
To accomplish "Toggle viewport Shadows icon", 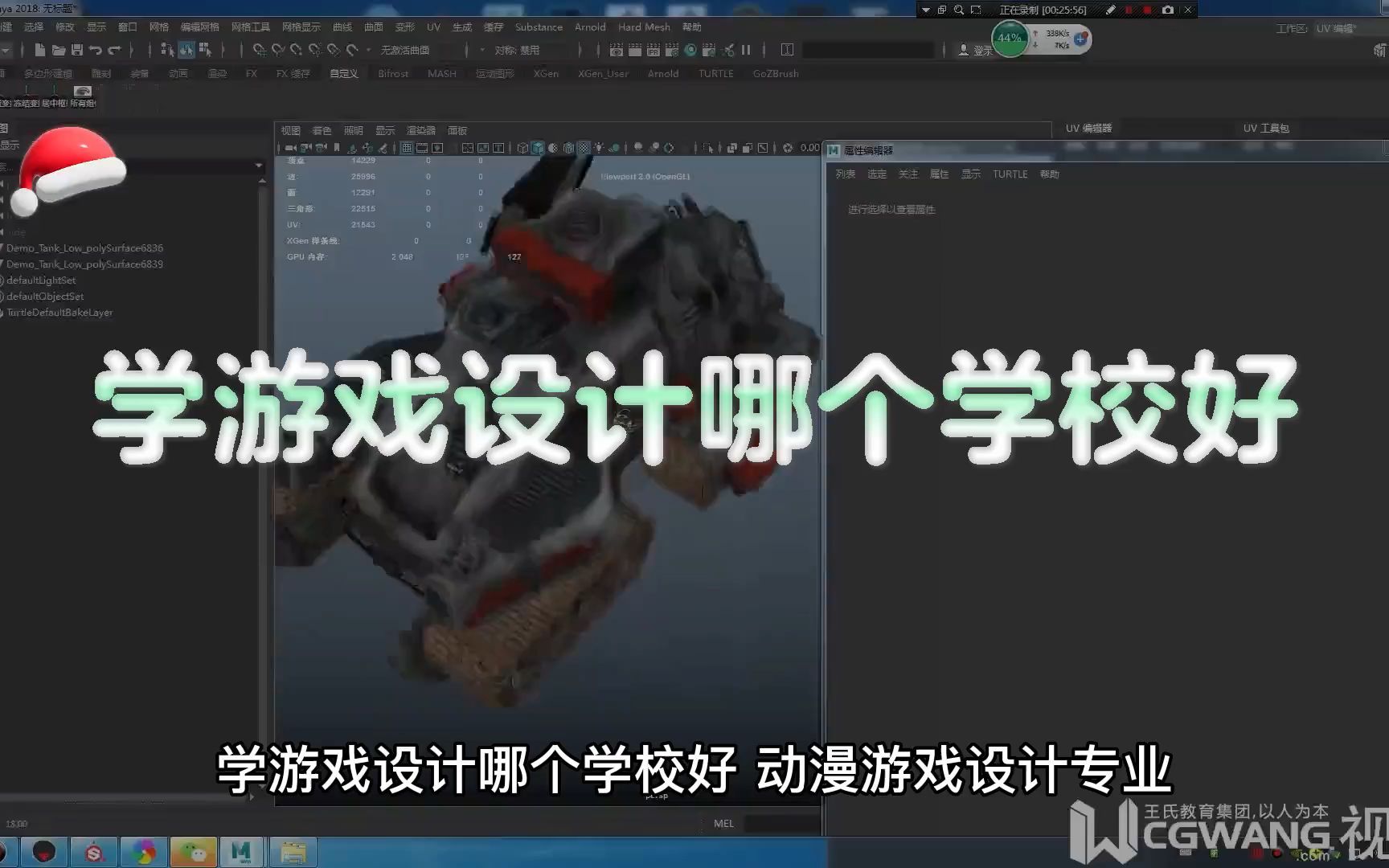I will (x=614, y=148).
